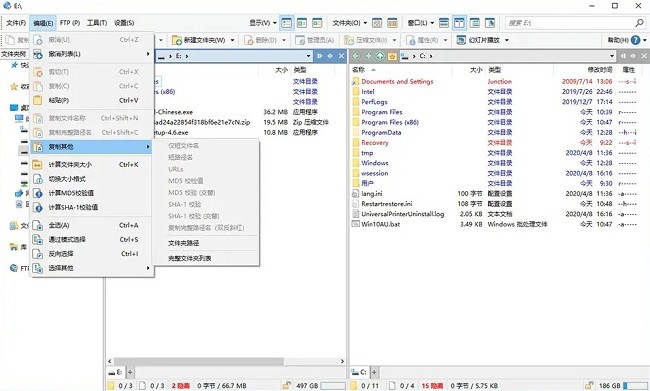Open the 设置(S) menu
650x391 pixels.
click(x=124, y=23)
